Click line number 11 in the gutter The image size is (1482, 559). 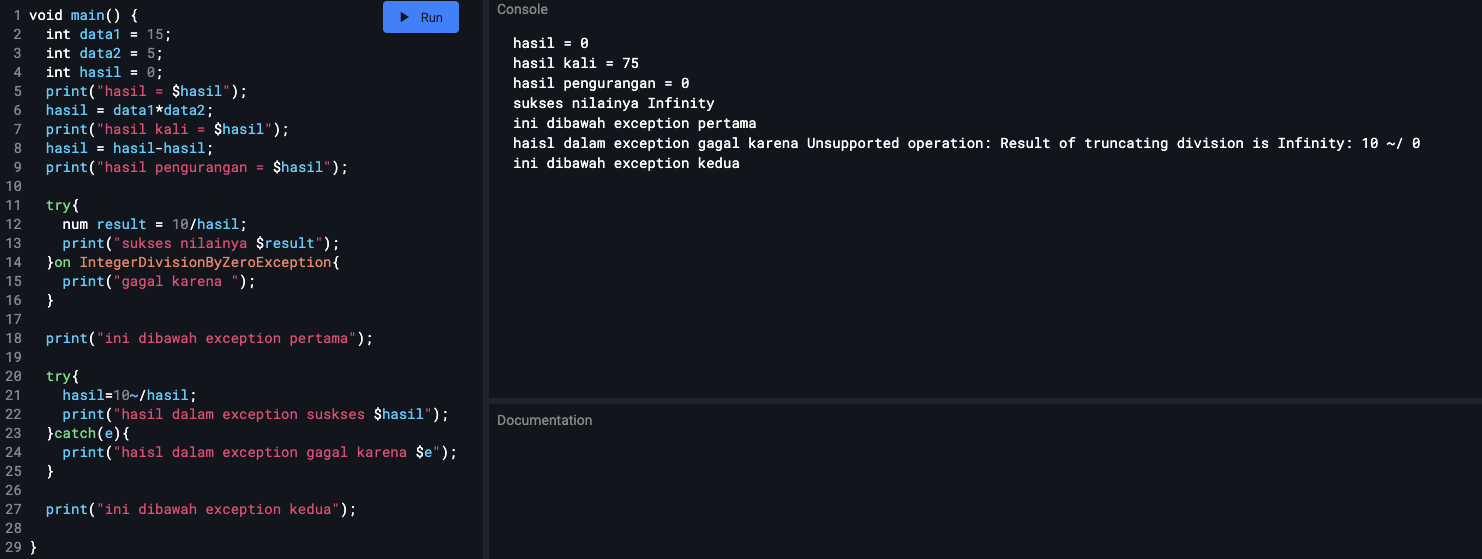click(x=13, y=205)
